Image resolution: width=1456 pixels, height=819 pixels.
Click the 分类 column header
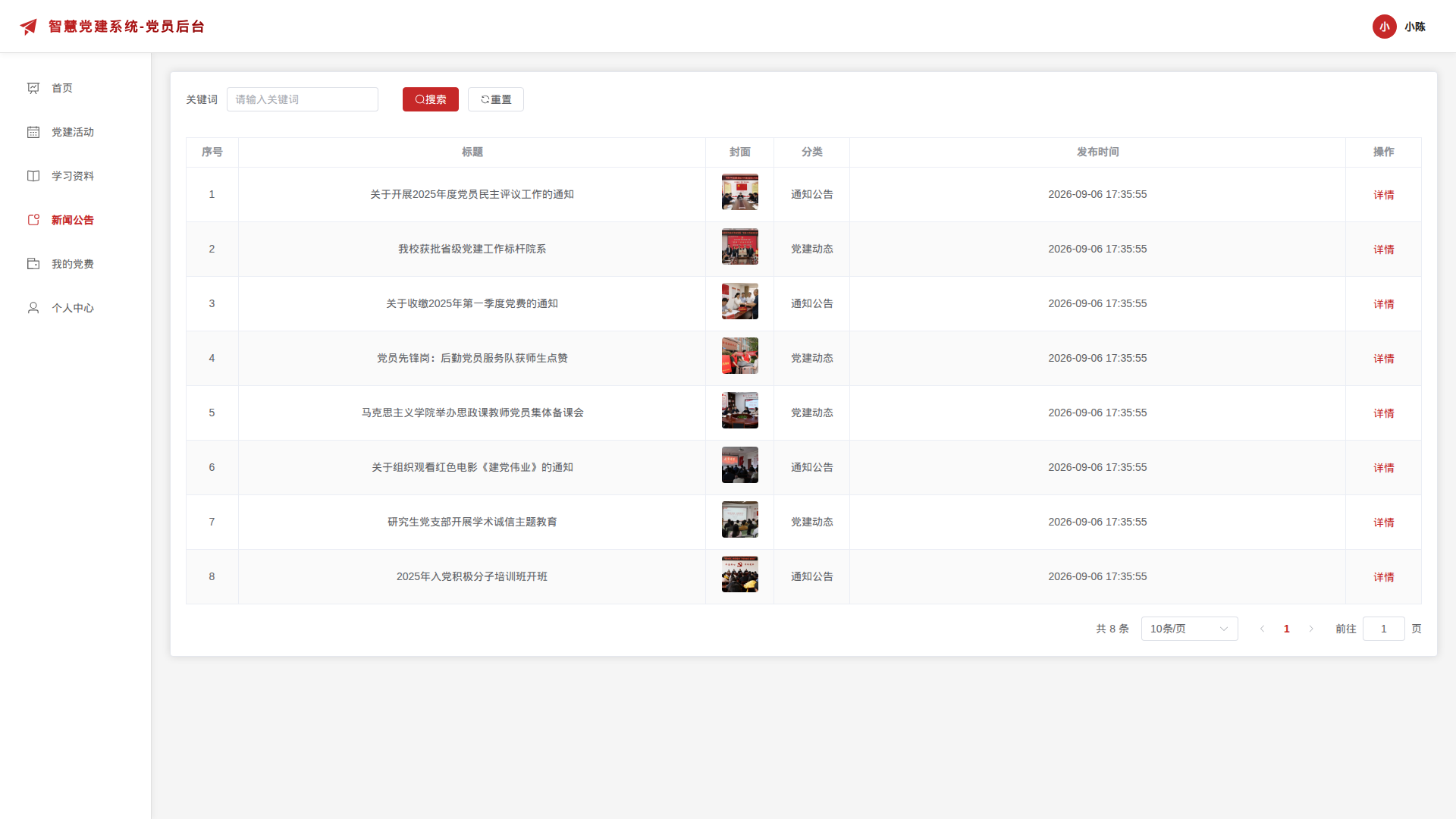(x=812, y=152)
